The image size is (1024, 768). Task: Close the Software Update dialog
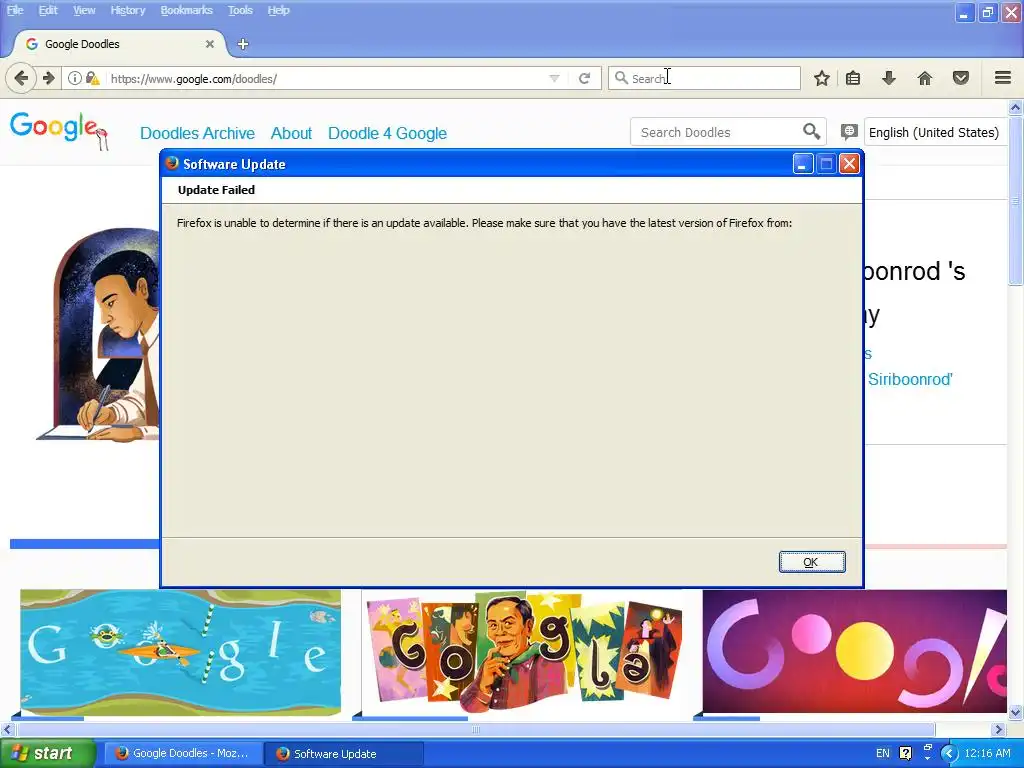click(849, 164)
